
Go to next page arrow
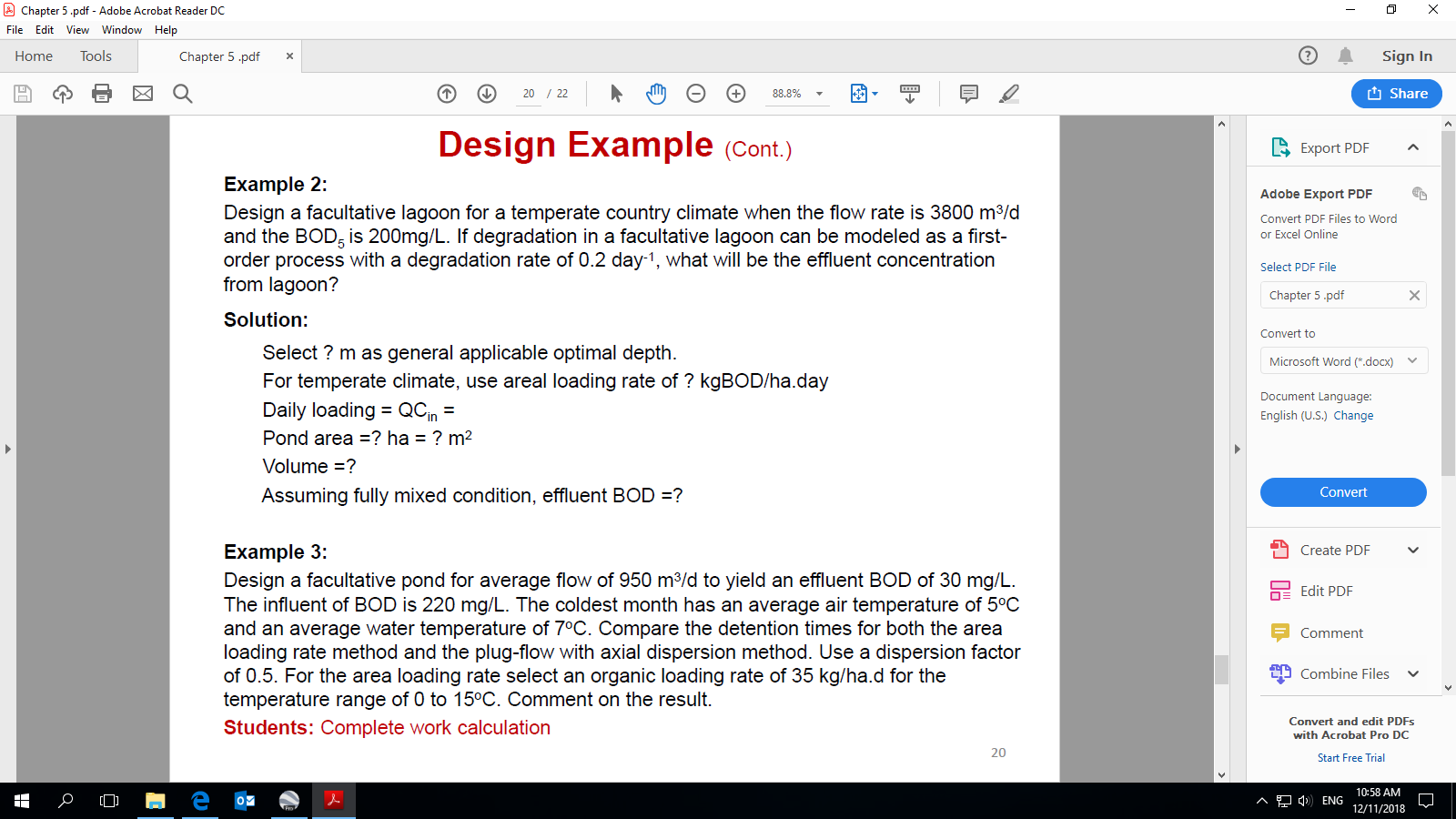tap(487, 94)
